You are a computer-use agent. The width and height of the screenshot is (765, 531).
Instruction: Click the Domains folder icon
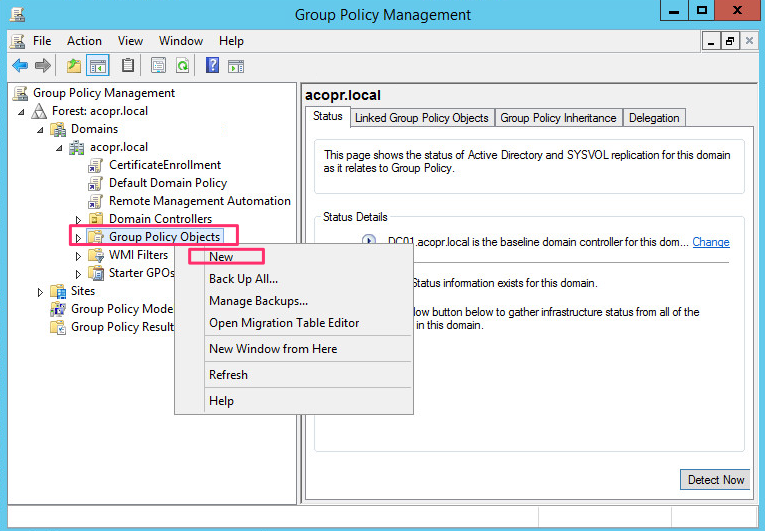pos(58,129)
